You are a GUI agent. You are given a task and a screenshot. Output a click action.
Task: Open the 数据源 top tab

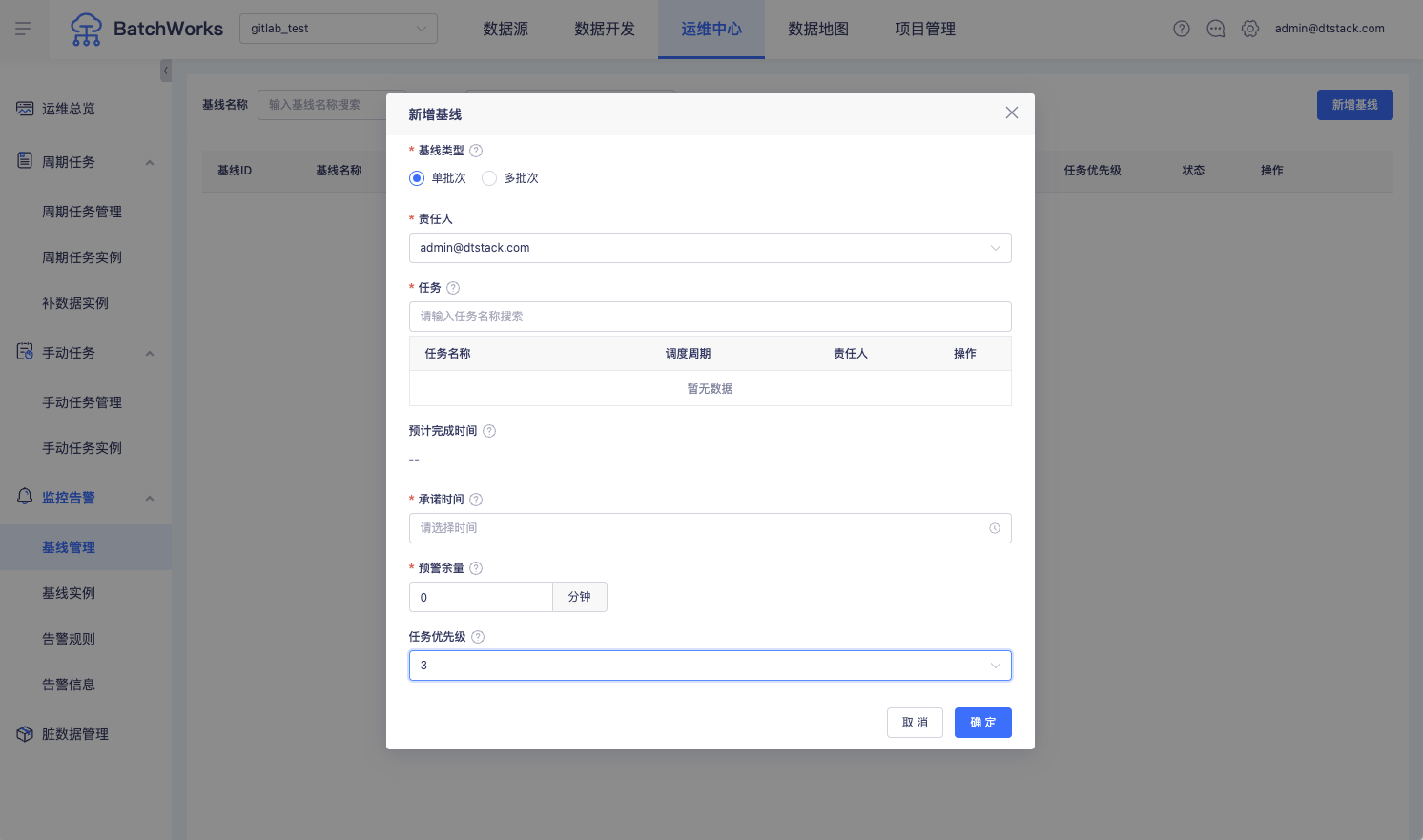click(505, 30)
